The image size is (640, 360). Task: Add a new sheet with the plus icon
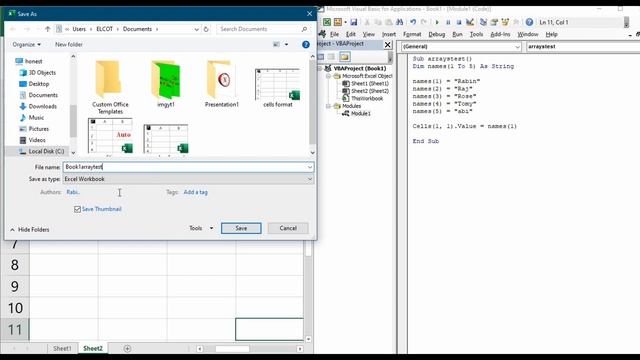click(127, 348)
